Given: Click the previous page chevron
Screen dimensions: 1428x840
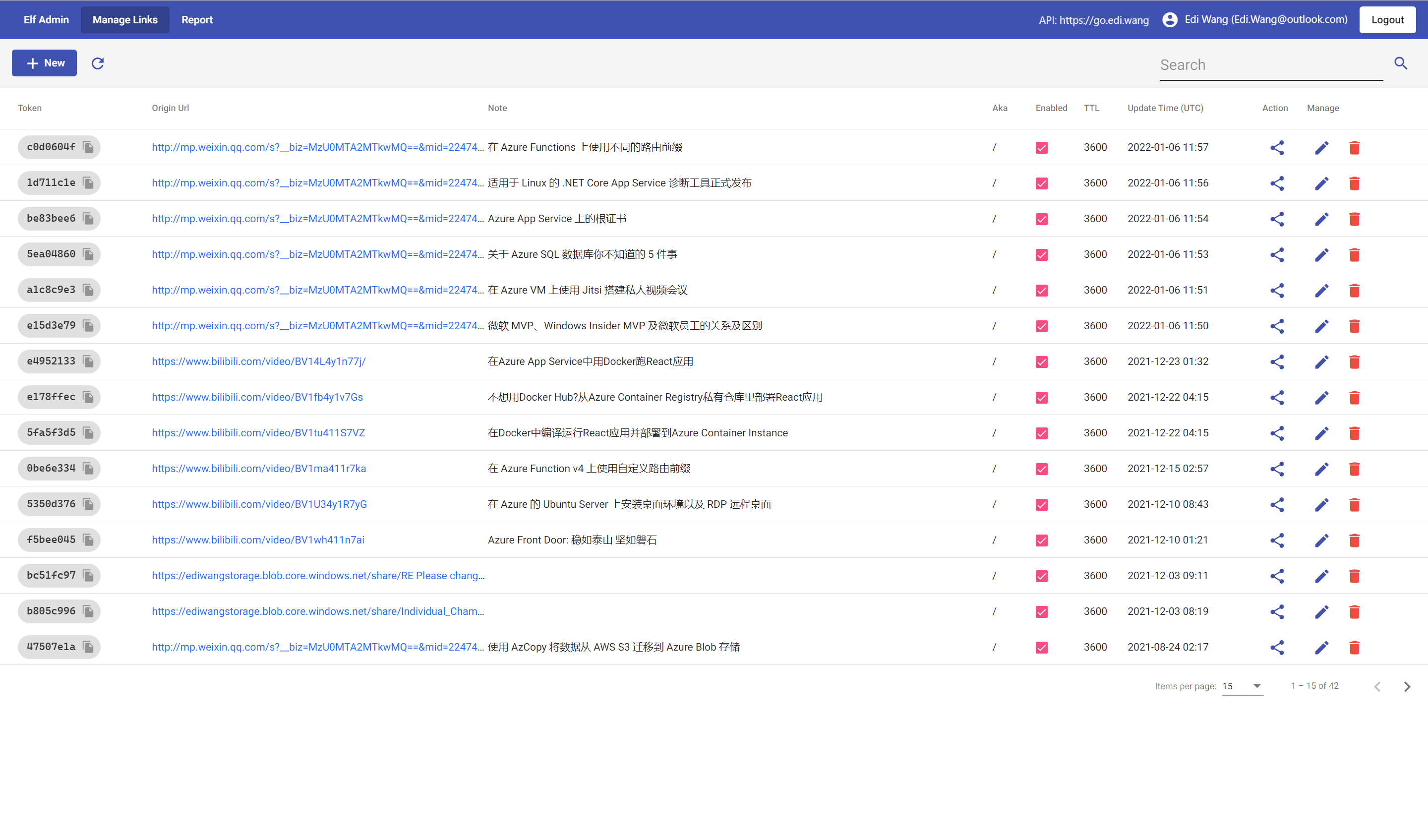Looking at the screenshot, I should [x=1377, y=686].
